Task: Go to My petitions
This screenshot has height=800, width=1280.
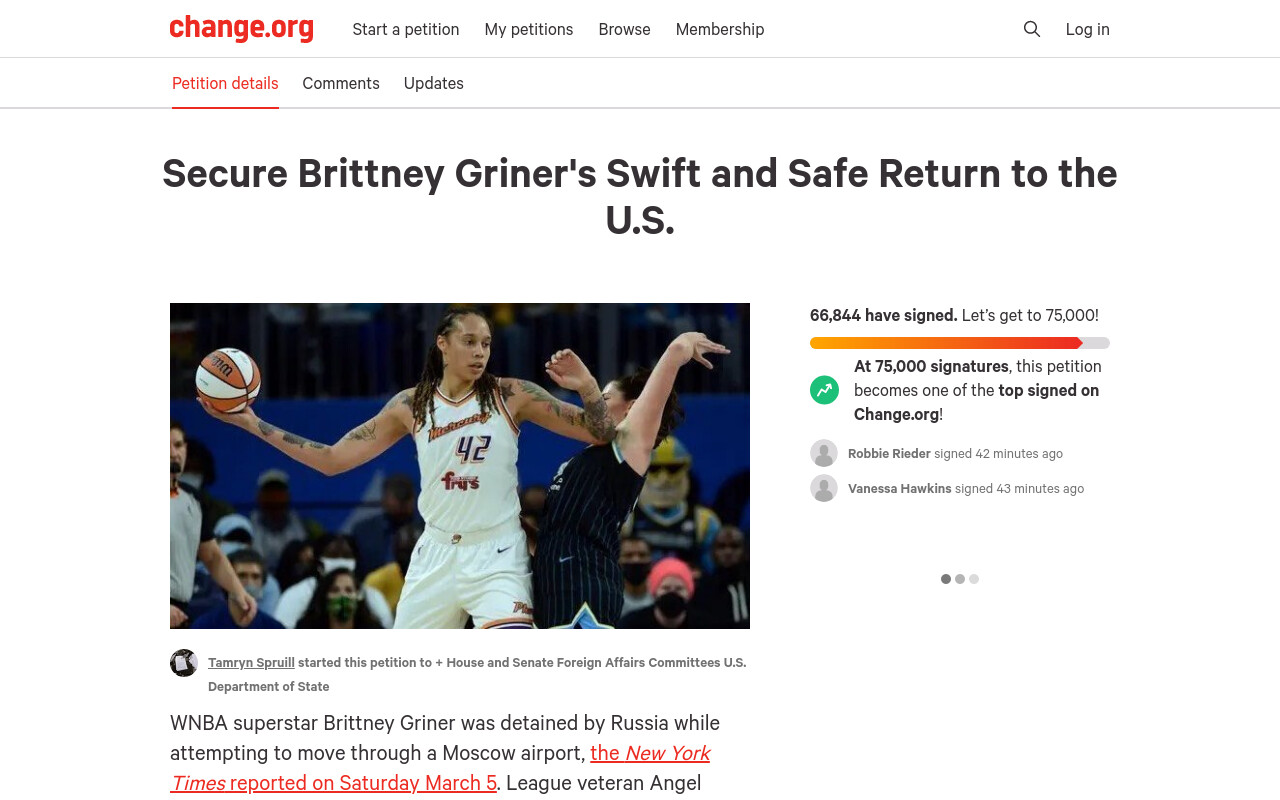Action: pyautogui.click(x=529, y=29)
